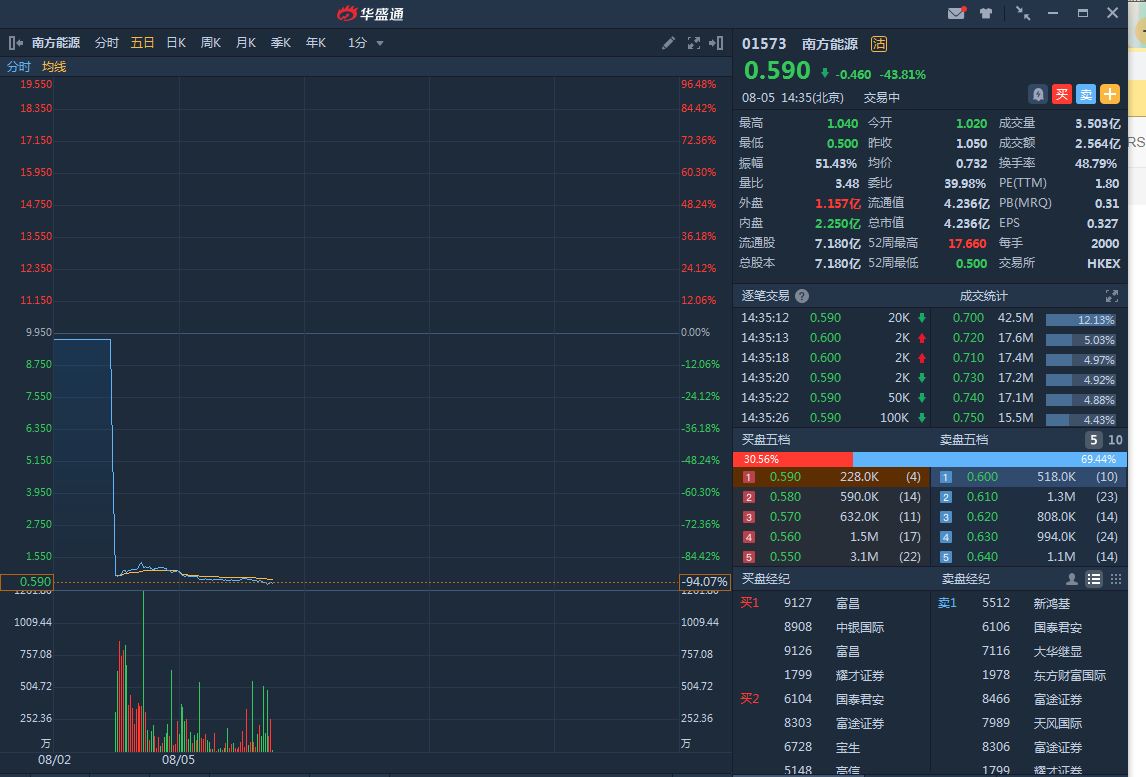This screenshot has height=777, width=1146.
Task: Open the 1分 minute interval dropdown
Action: 365,43
